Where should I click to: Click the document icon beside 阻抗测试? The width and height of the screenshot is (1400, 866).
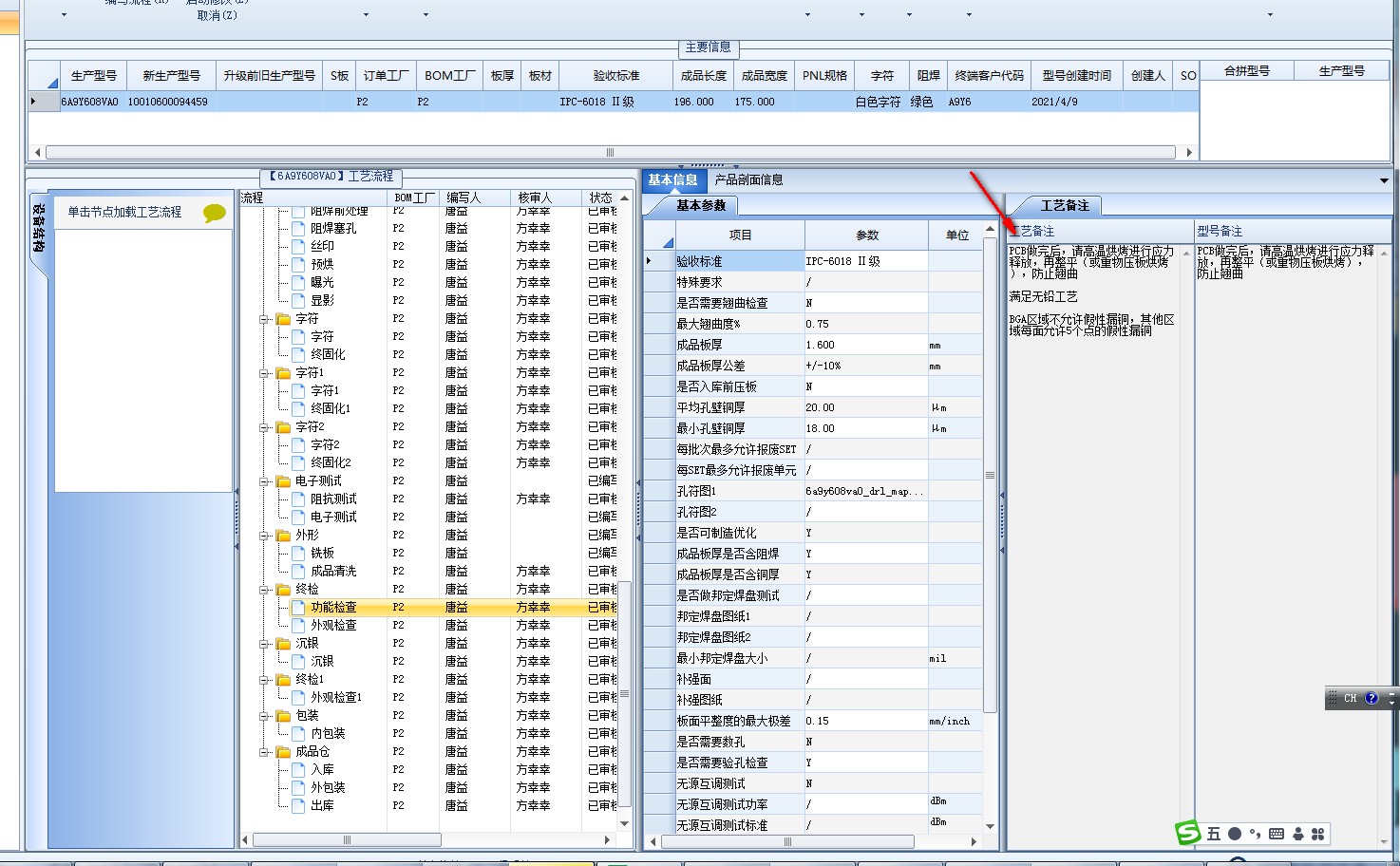[298, 499]
